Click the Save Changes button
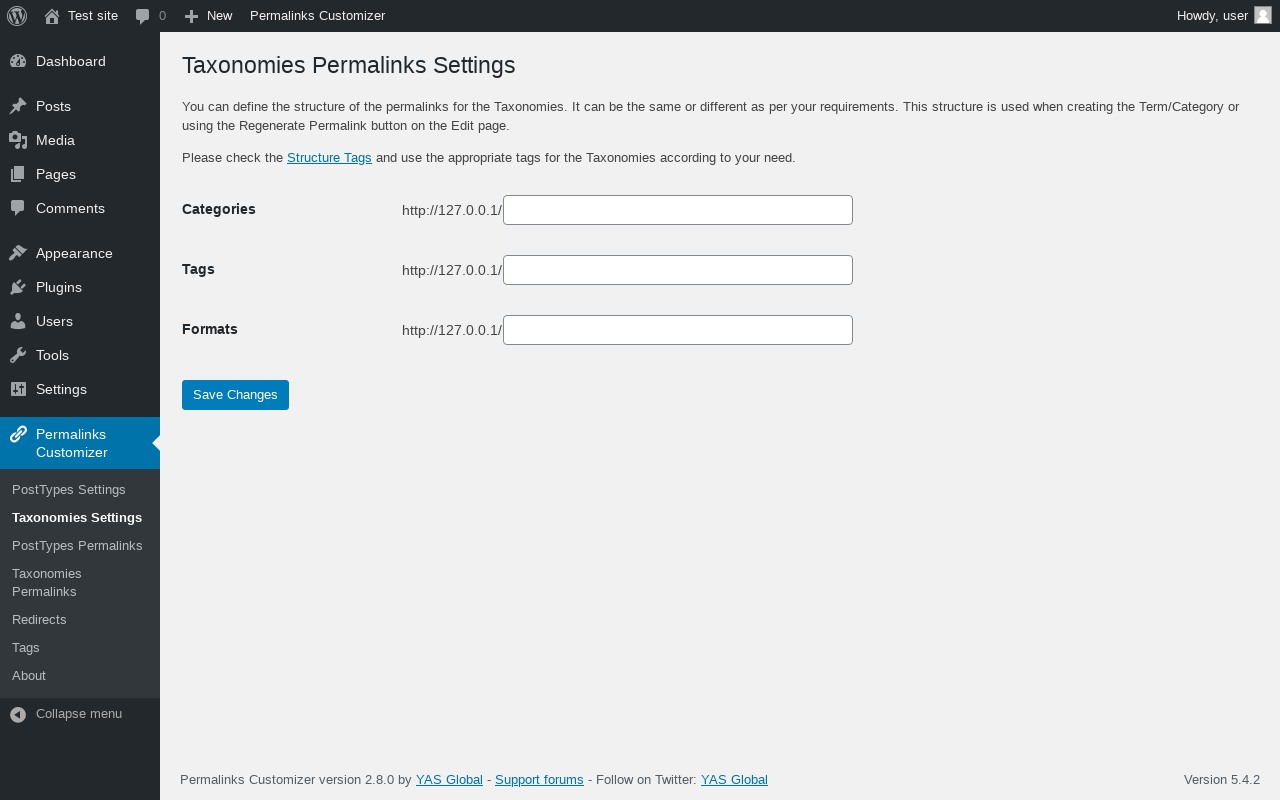 point(235,395)
